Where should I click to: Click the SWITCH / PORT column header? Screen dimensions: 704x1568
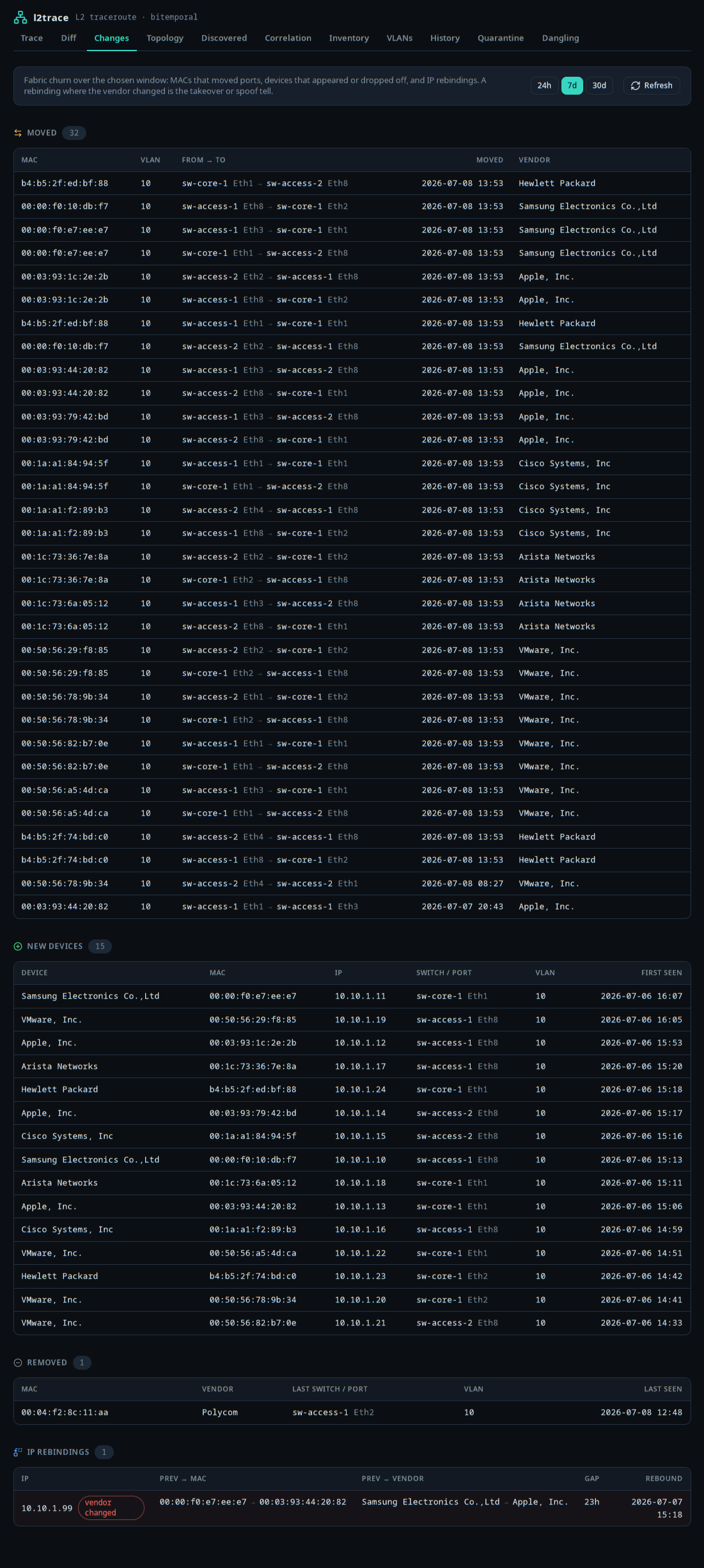click(444, 973)
